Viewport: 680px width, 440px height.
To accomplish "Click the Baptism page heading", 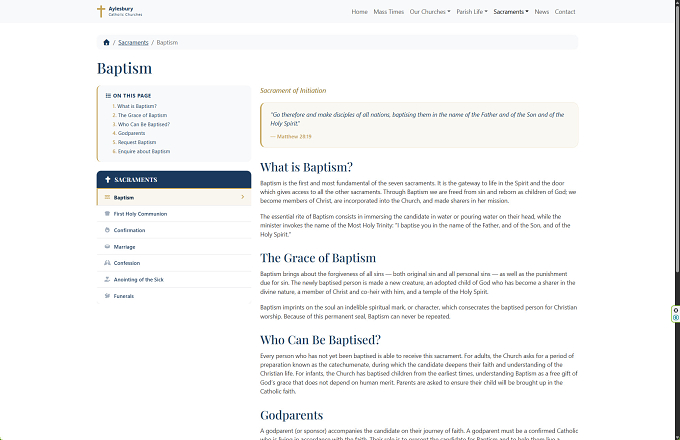I will [124, 68].
